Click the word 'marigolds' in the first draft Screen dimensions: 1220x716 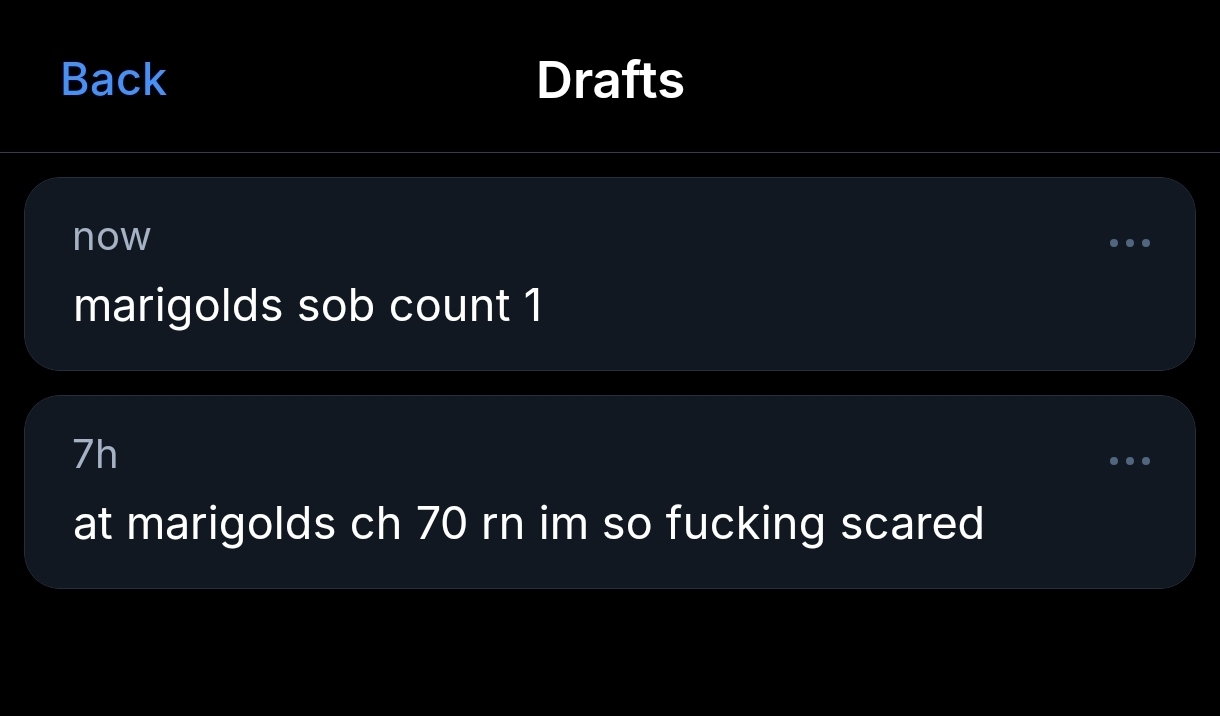click(x=178, y=306)
